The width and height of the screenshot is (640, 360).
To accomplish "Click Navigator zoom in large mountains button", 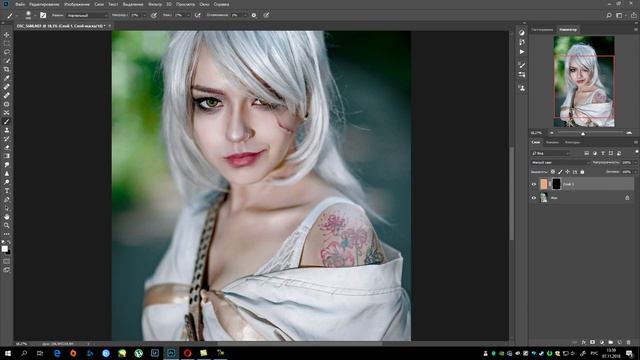I will 629,133.
